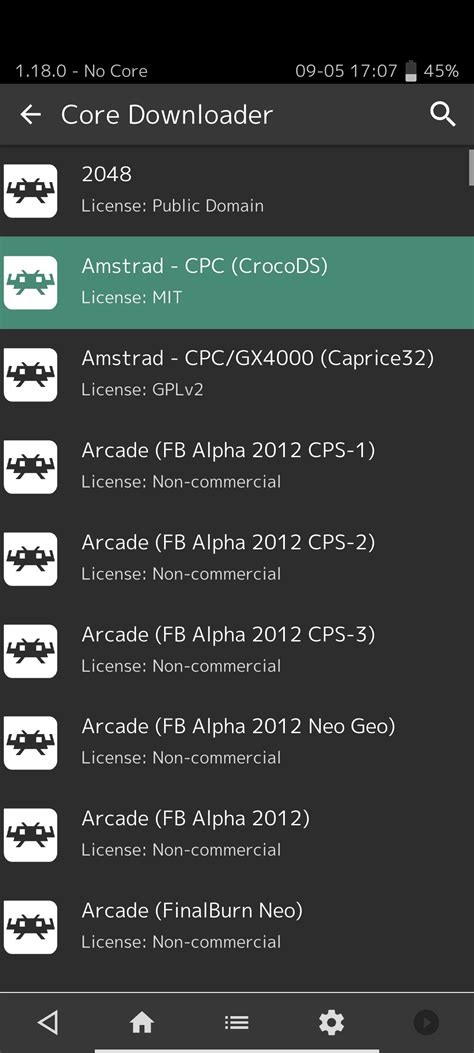
Task: Select Amstrad - CPC/GX4000 (Caprice32) entry
Action: (x=237, y=375)
